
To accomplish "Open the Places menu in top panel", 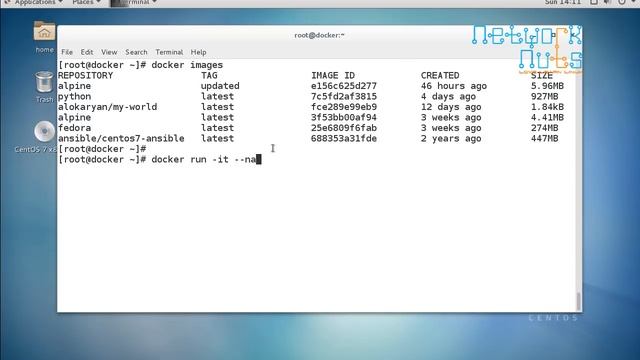I will (86, 2).
